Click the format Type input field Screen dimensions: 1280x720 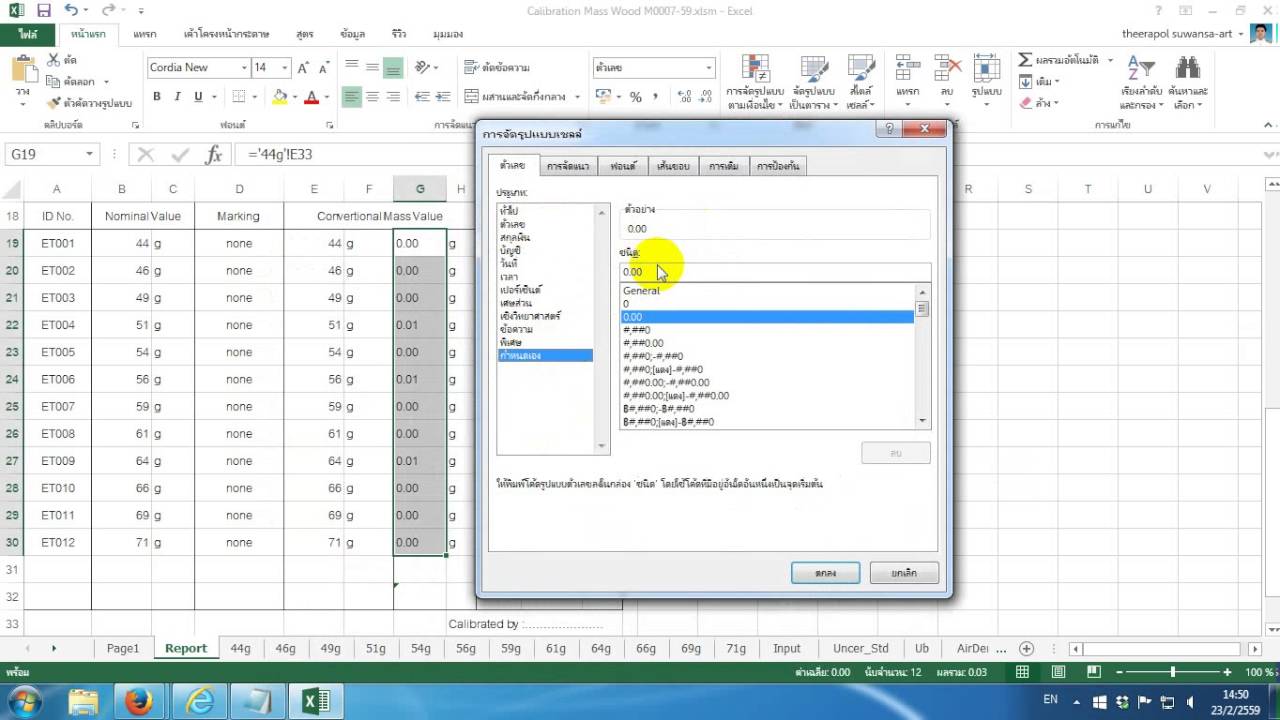pyautogui.click(x=774, y=272)
